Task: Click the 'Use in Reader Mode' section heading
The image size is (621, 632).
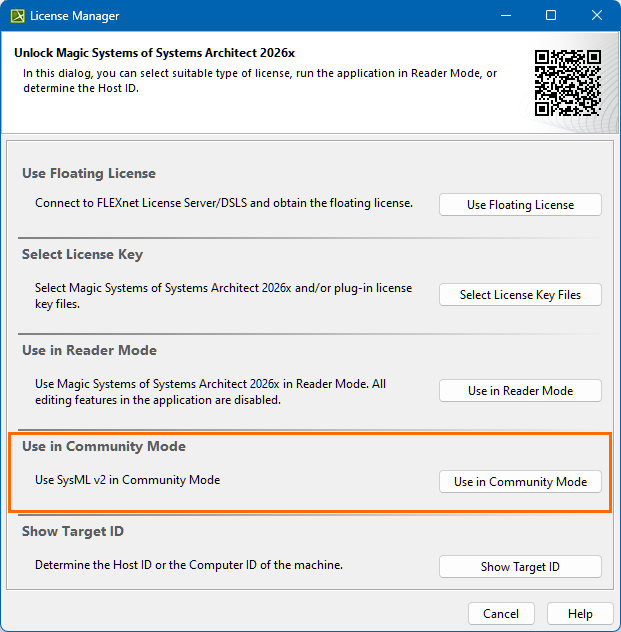Action: [89, 350]
